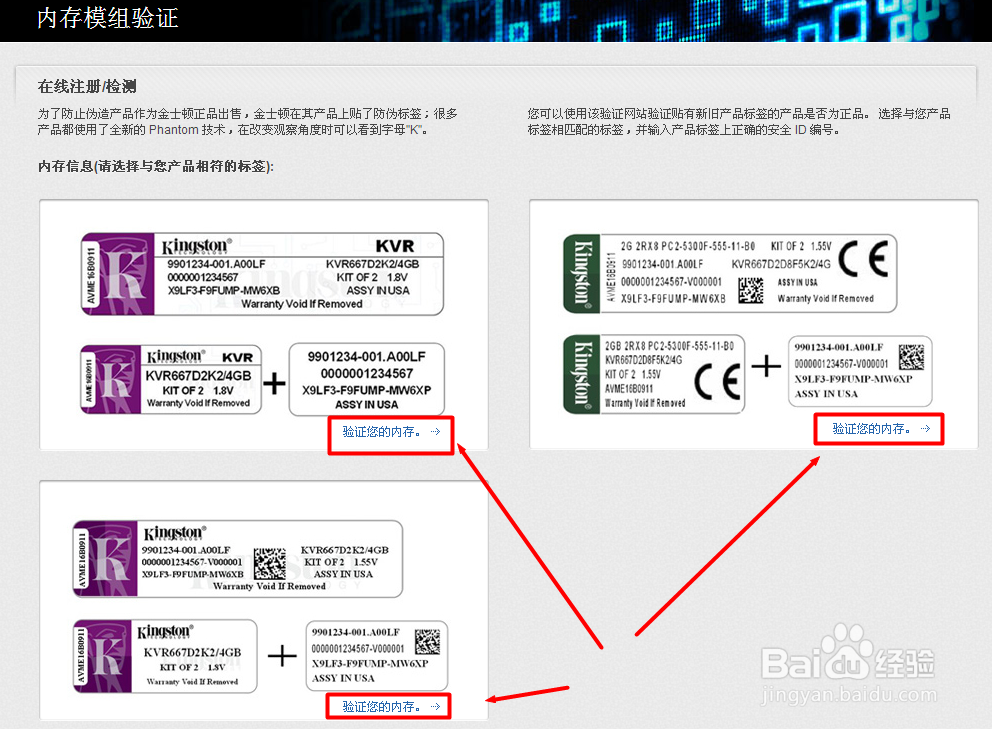Select the small purple KVR label with KIT OF 2 1.8V

(x=171, y=379)
